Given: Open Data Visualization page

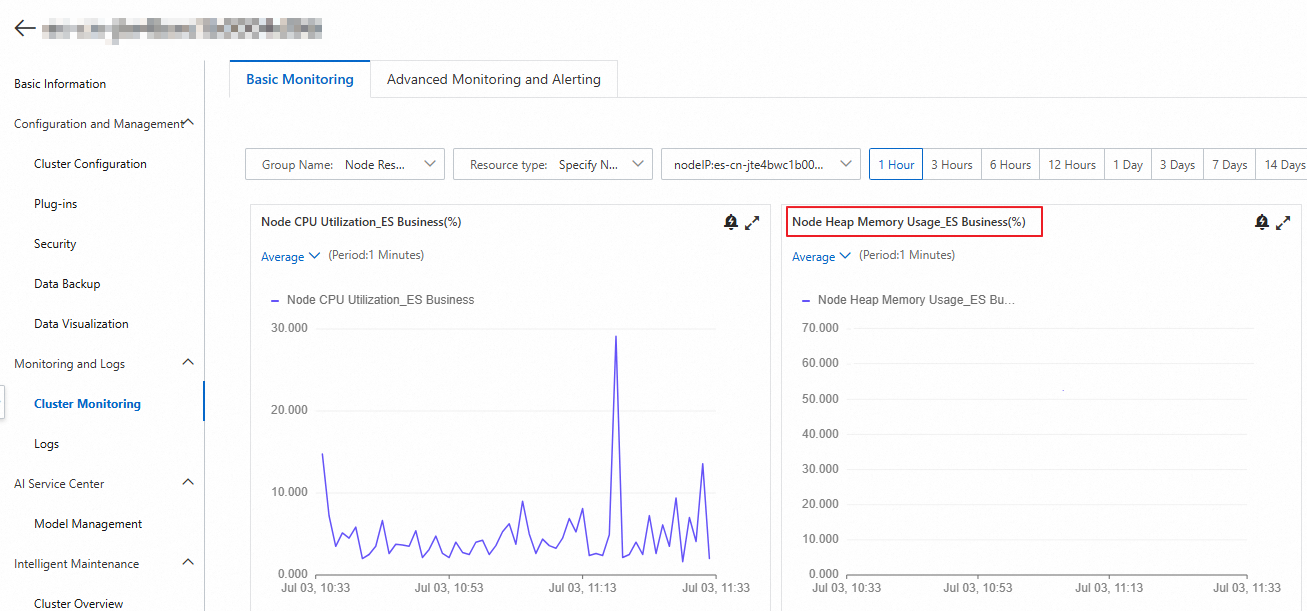Looking at the screenshot, I should [x=81, y=324].
